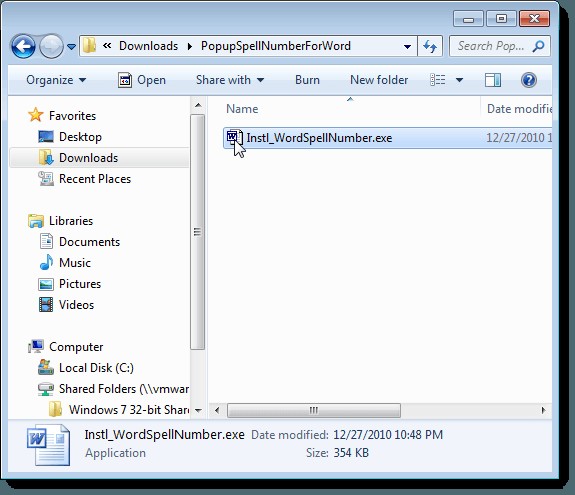This screenshot has height=495, width=575.
Task: Click the horizontal scrollbar thumb in file list
Action: point(314,410)
